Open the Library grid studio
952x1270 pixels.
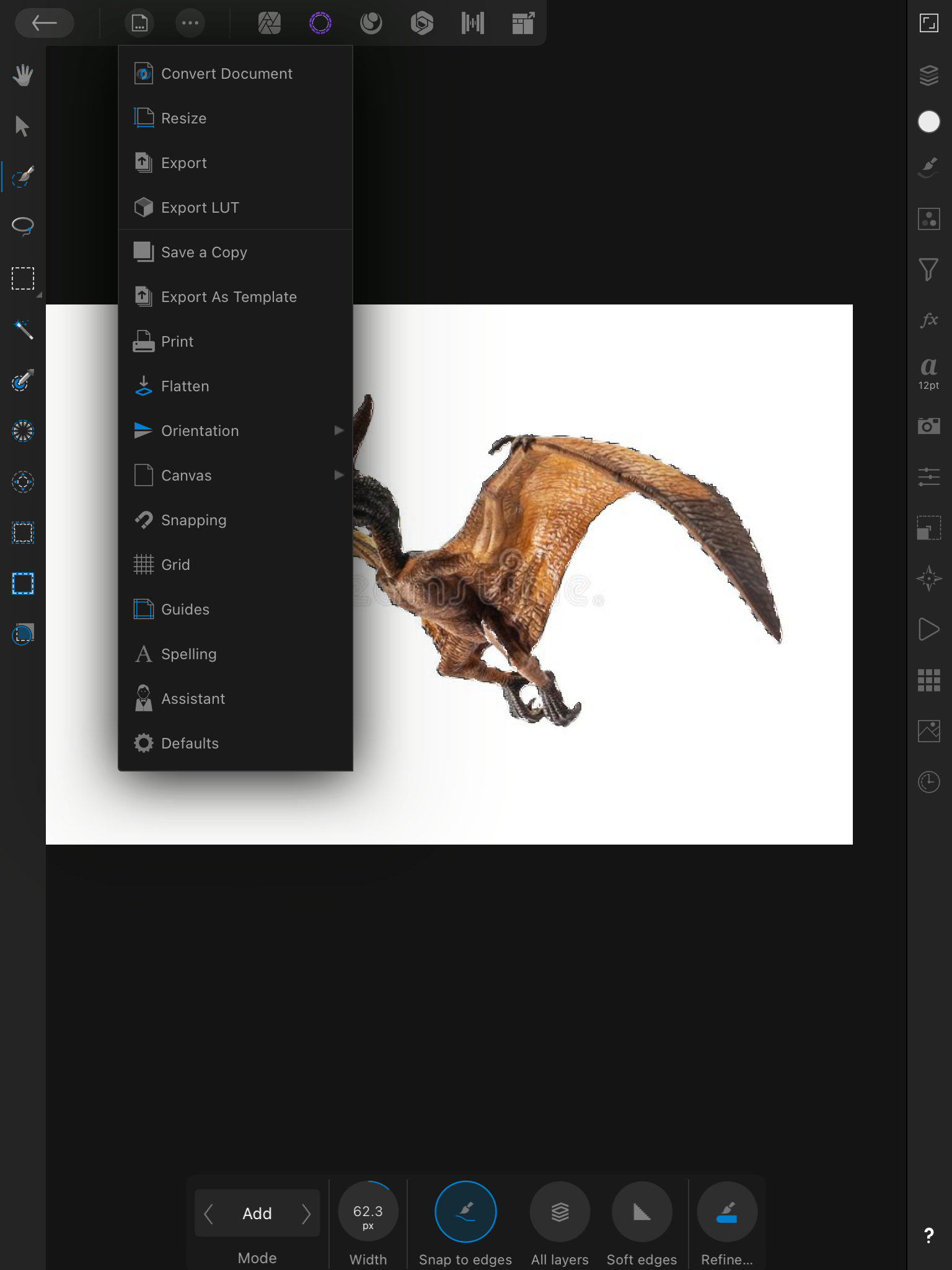coord(929,680)
